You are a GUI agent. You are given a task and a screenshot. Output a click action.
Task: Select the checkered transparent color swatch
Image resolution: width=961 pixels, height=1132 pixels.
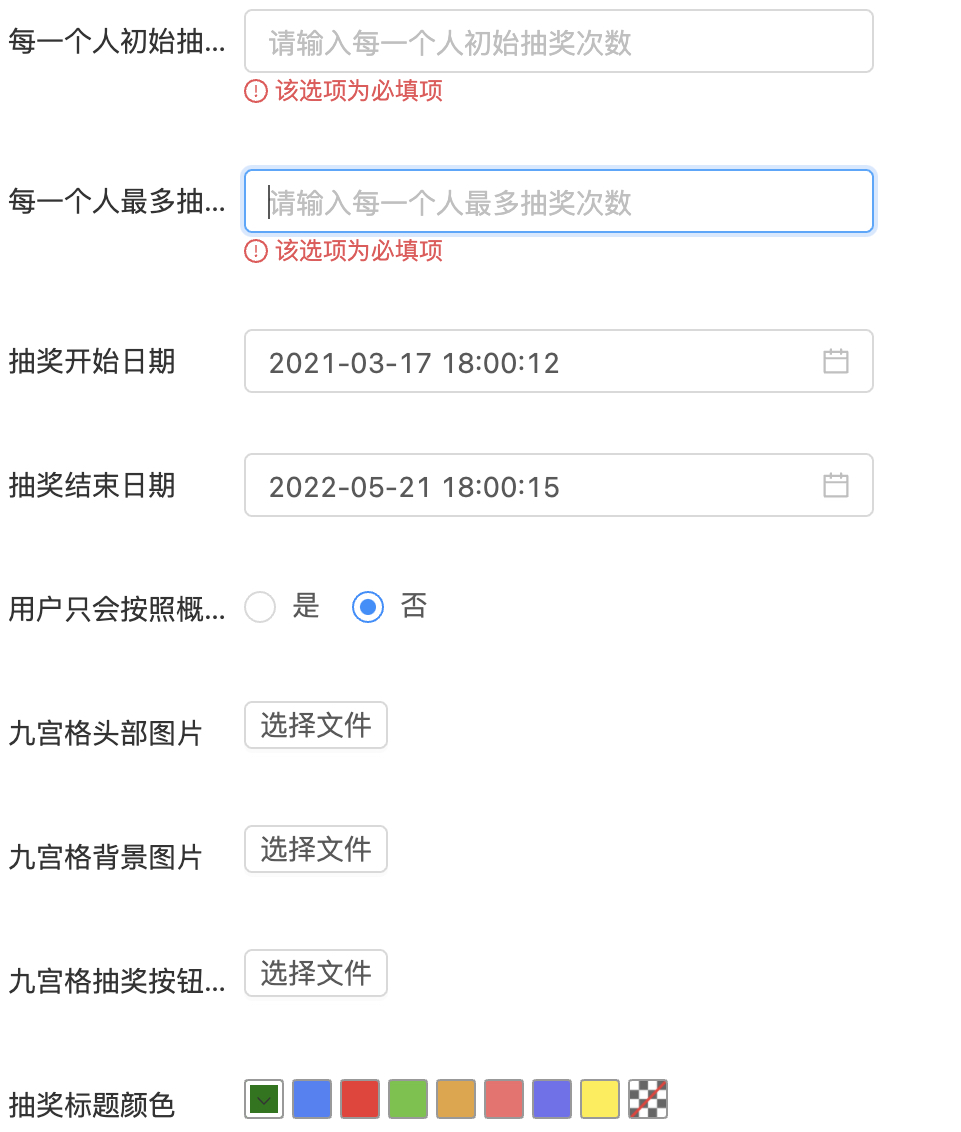point(647,1098)
